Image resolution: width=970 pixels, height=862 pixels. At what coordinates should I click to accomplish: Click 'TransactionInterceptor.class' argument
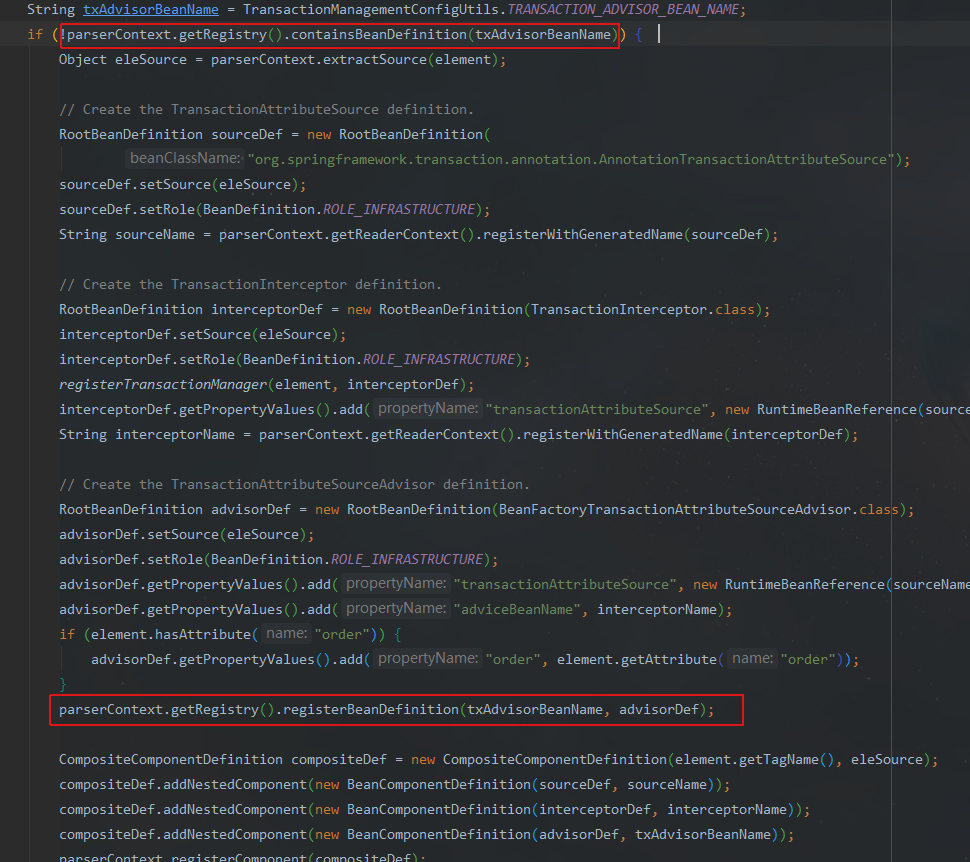(643, 309)
